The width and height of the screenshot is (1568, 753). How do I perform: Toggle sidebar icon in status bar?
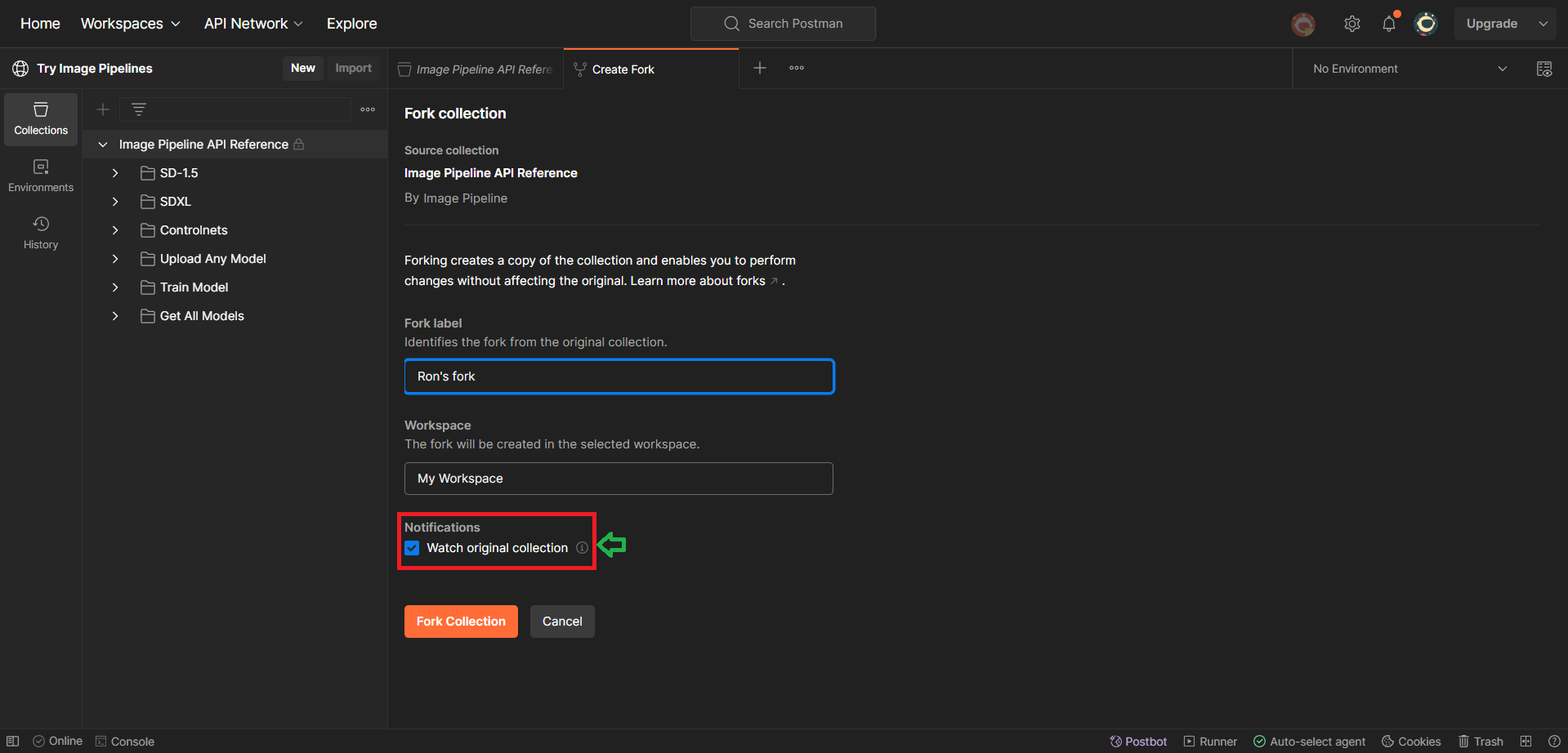[13, 741]
